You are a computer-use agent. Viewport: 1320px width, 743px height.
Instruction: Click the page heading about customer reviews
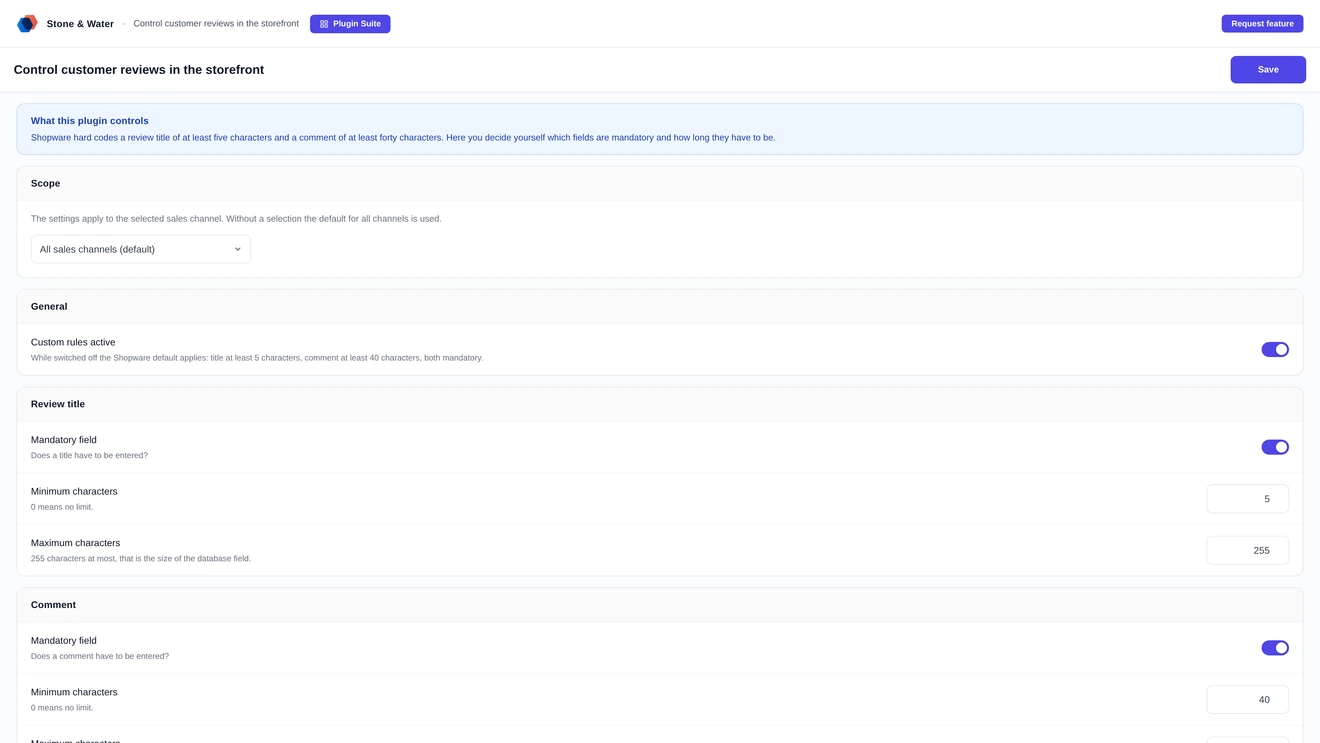[x=139, y=70]
